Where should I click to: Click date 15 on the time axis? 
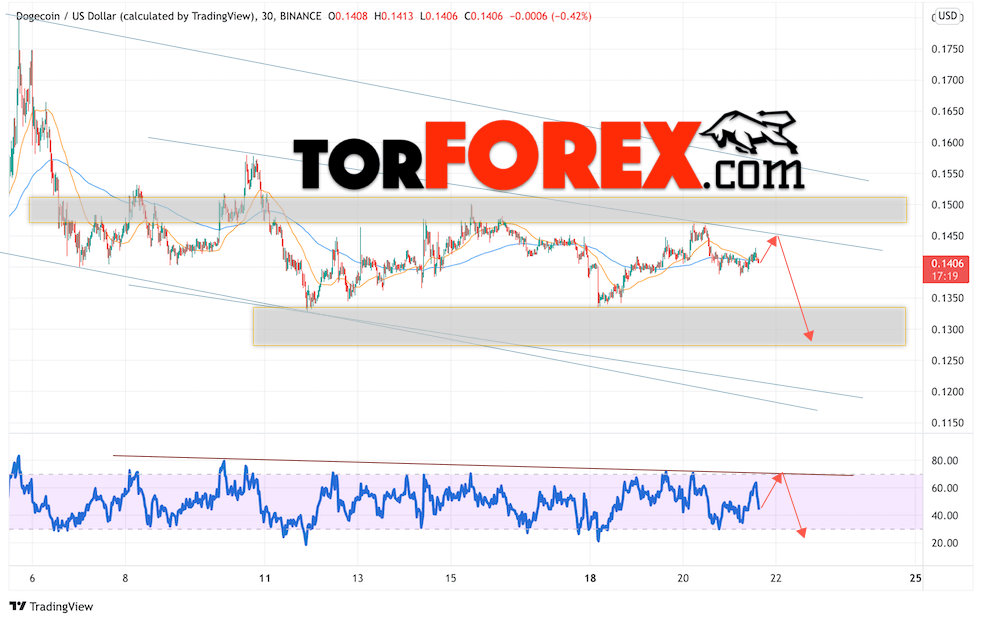click(x=451, y=578)
